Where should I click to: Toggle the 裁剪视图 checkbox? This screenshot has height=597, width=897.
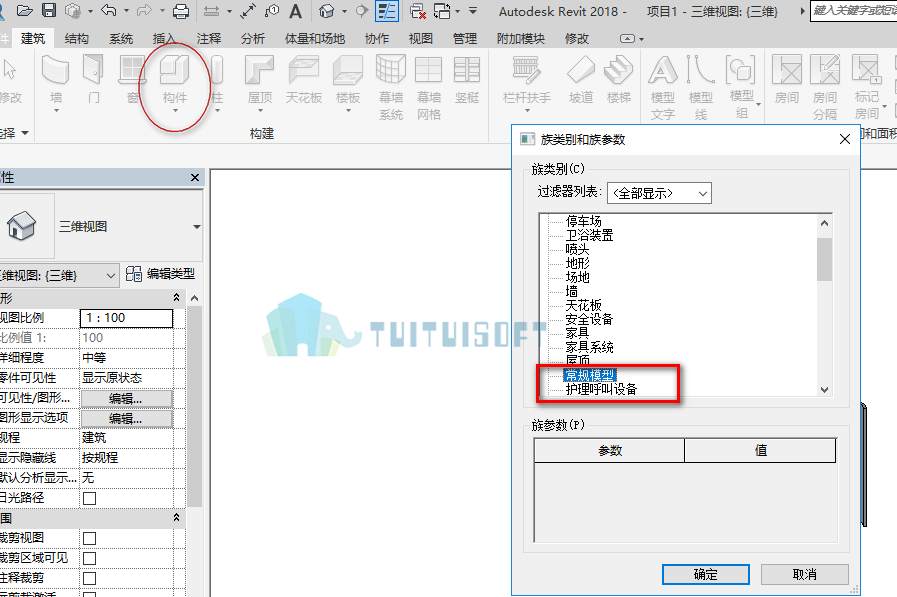click(89, 538)
